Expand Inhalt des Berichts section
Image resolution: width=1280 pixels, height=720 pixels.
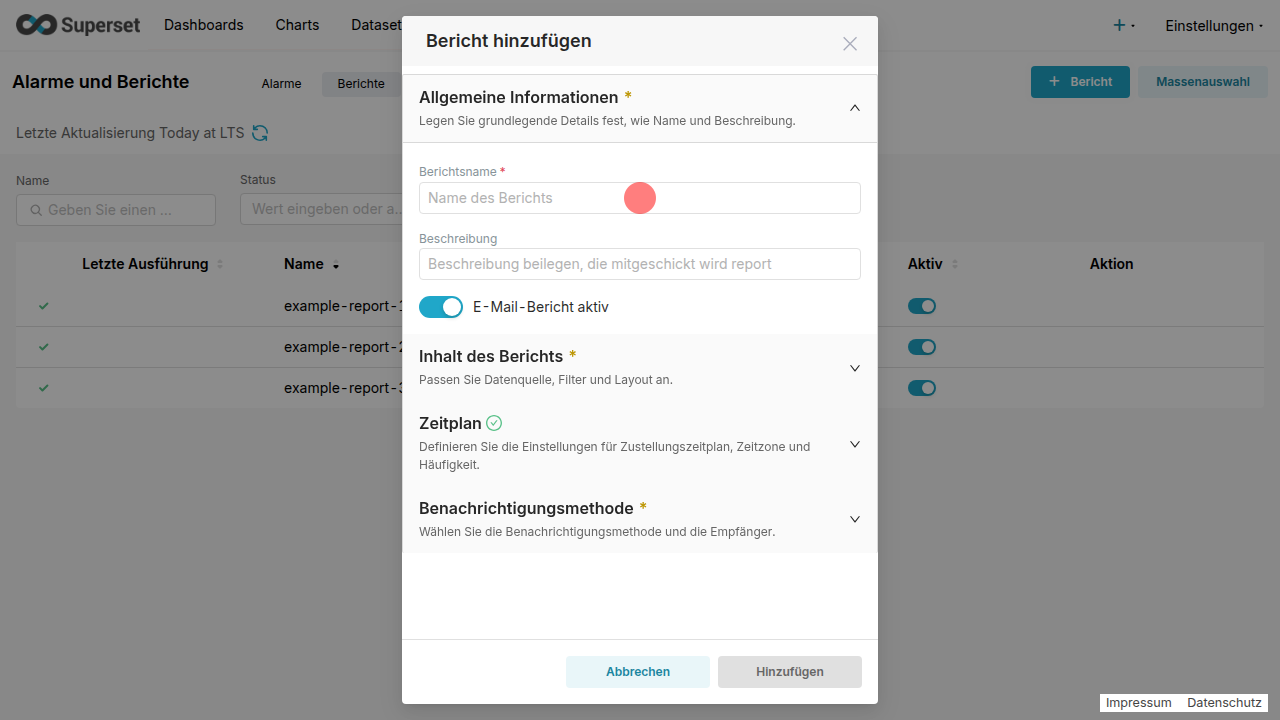click(854, 368)
